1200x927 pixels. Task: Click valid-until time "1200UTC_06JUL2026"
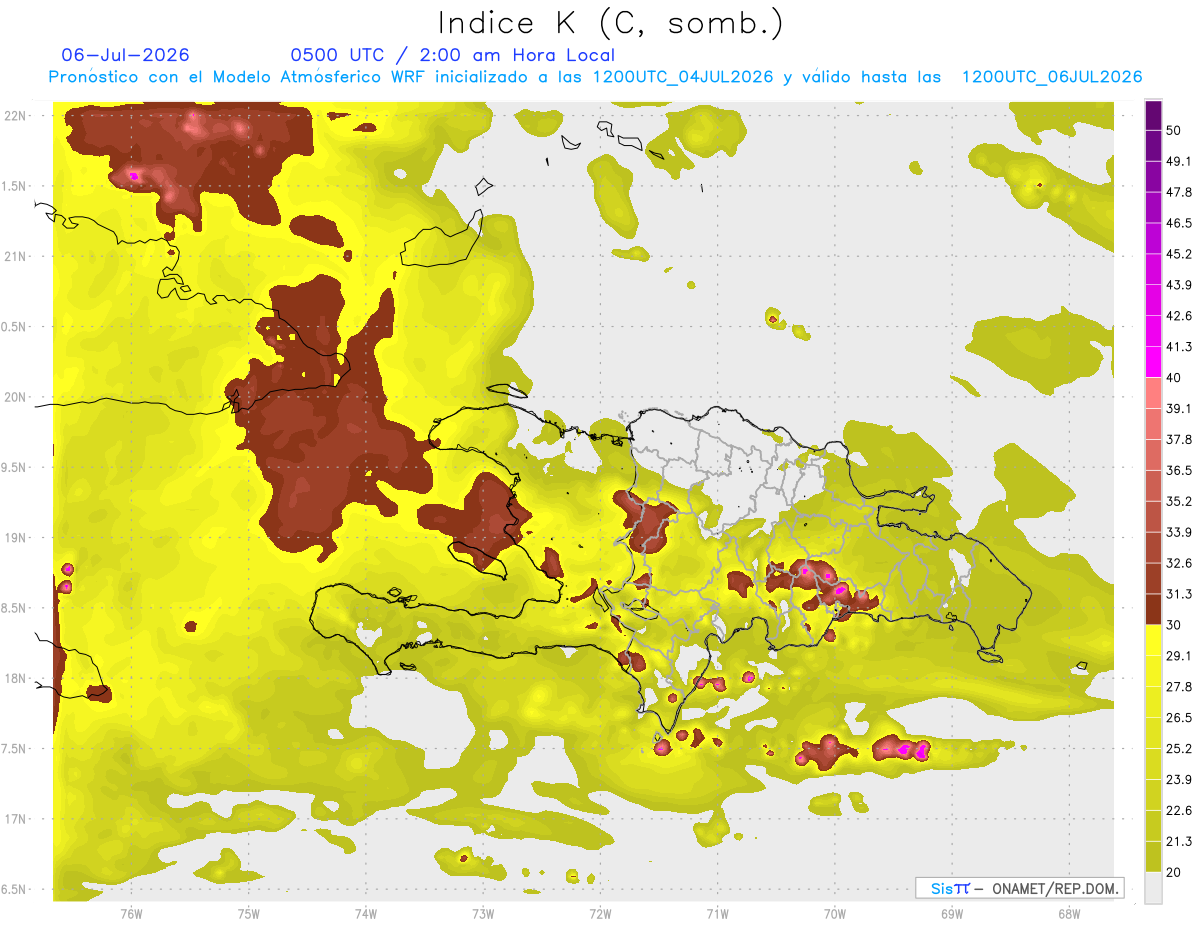click(x=1052, y=77)
